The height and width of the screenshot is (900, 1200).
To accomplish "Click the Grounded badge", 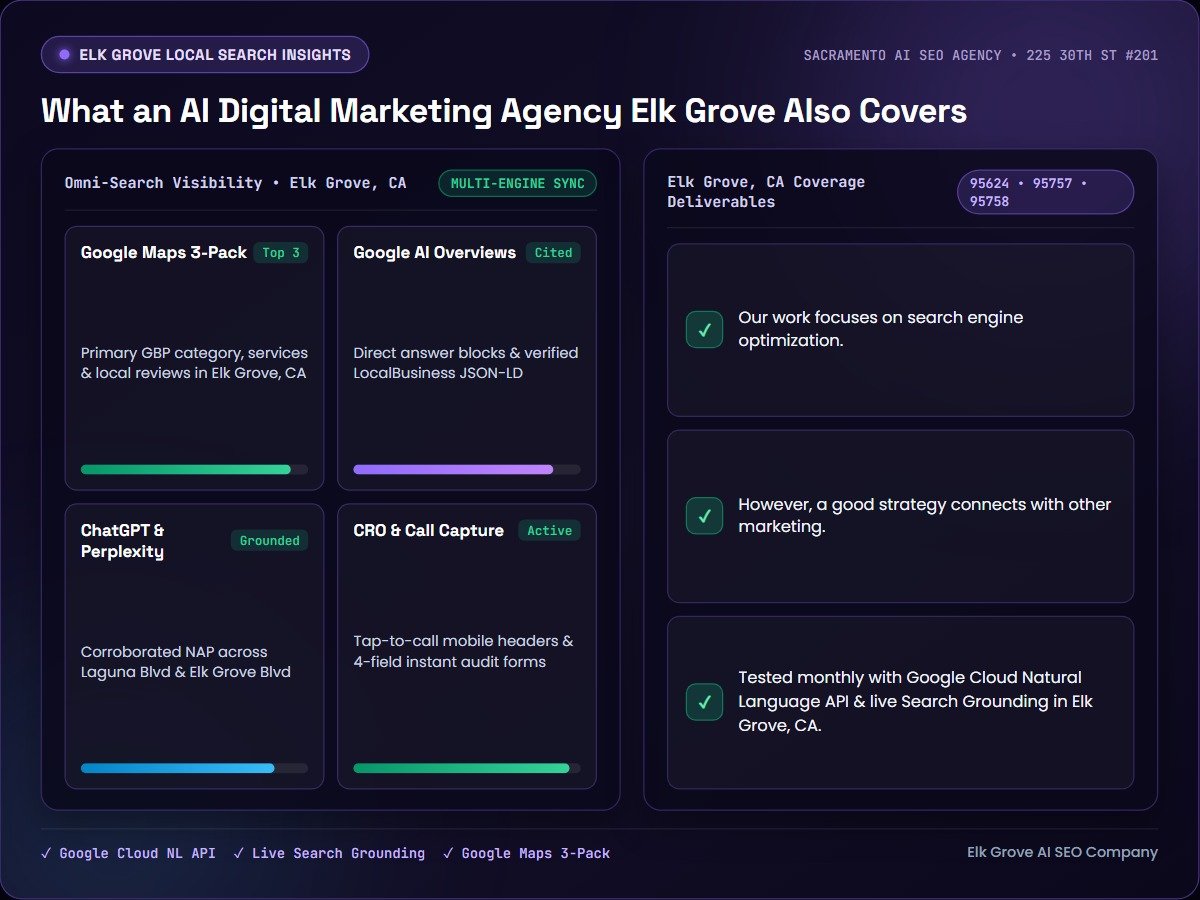I will [x=270, y=540].
